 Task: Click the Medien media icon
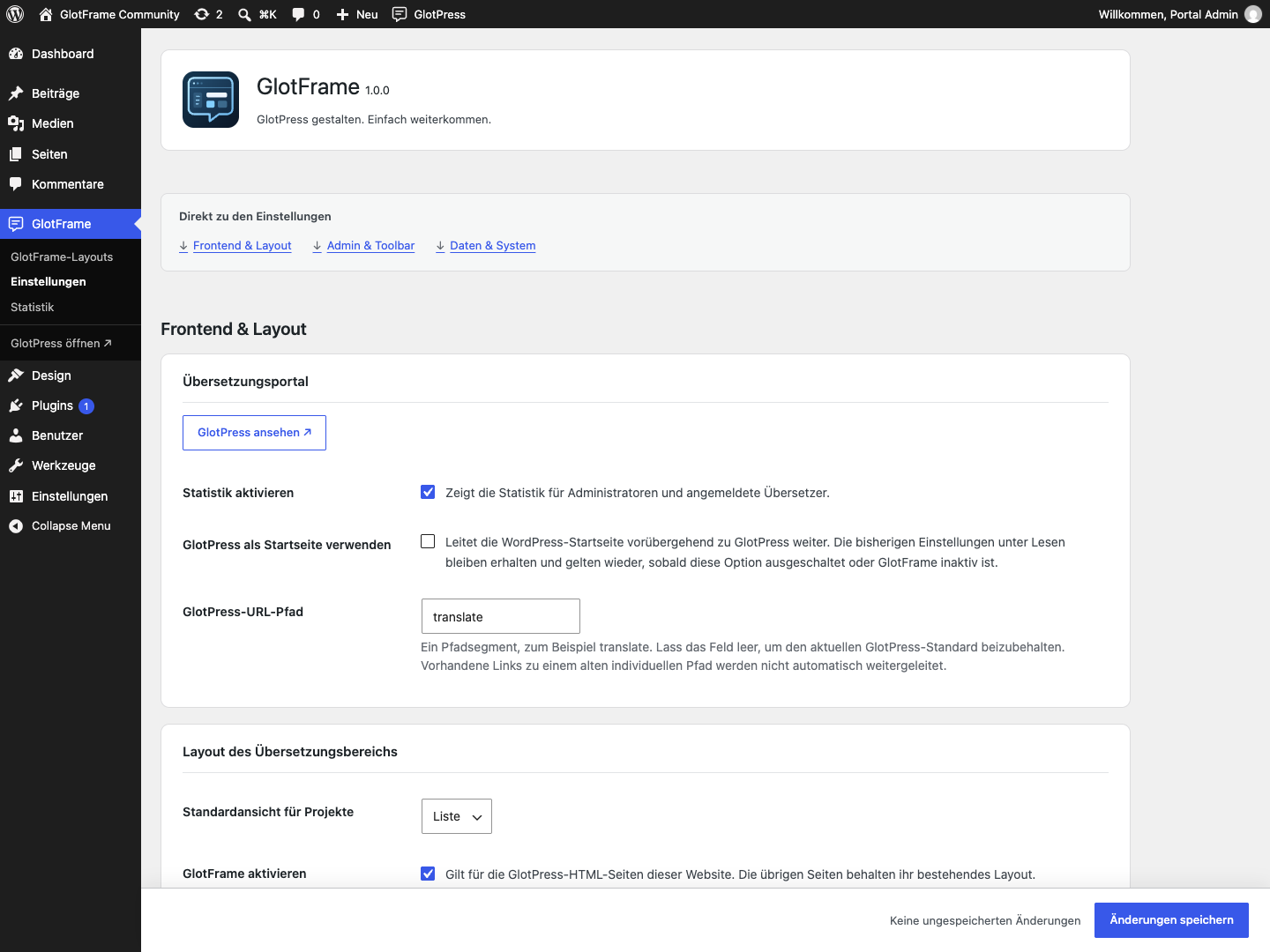pos(16,123)
